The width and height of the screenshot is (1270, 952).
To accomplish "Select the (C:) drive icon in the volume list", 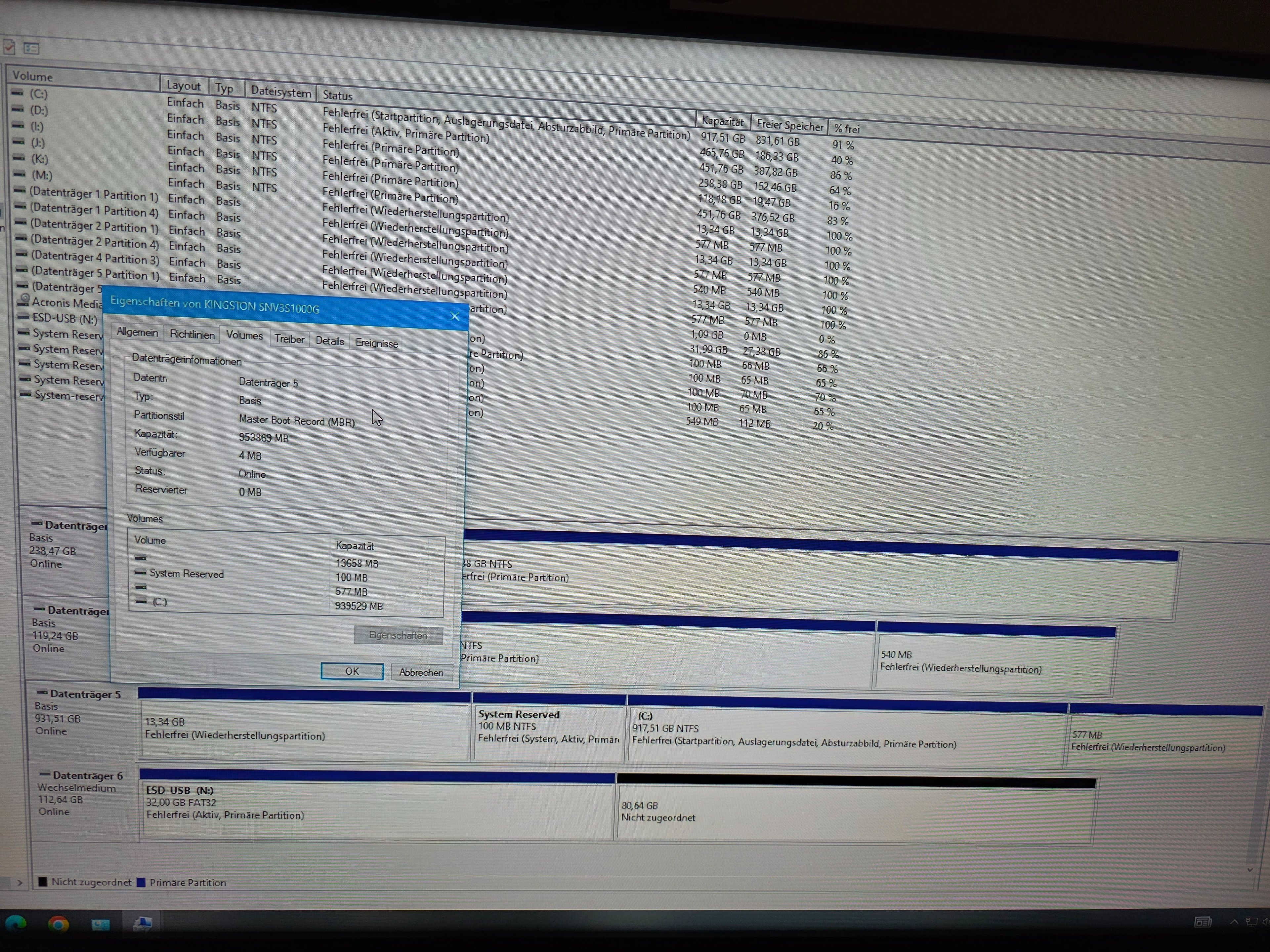I will pos(18,92).
